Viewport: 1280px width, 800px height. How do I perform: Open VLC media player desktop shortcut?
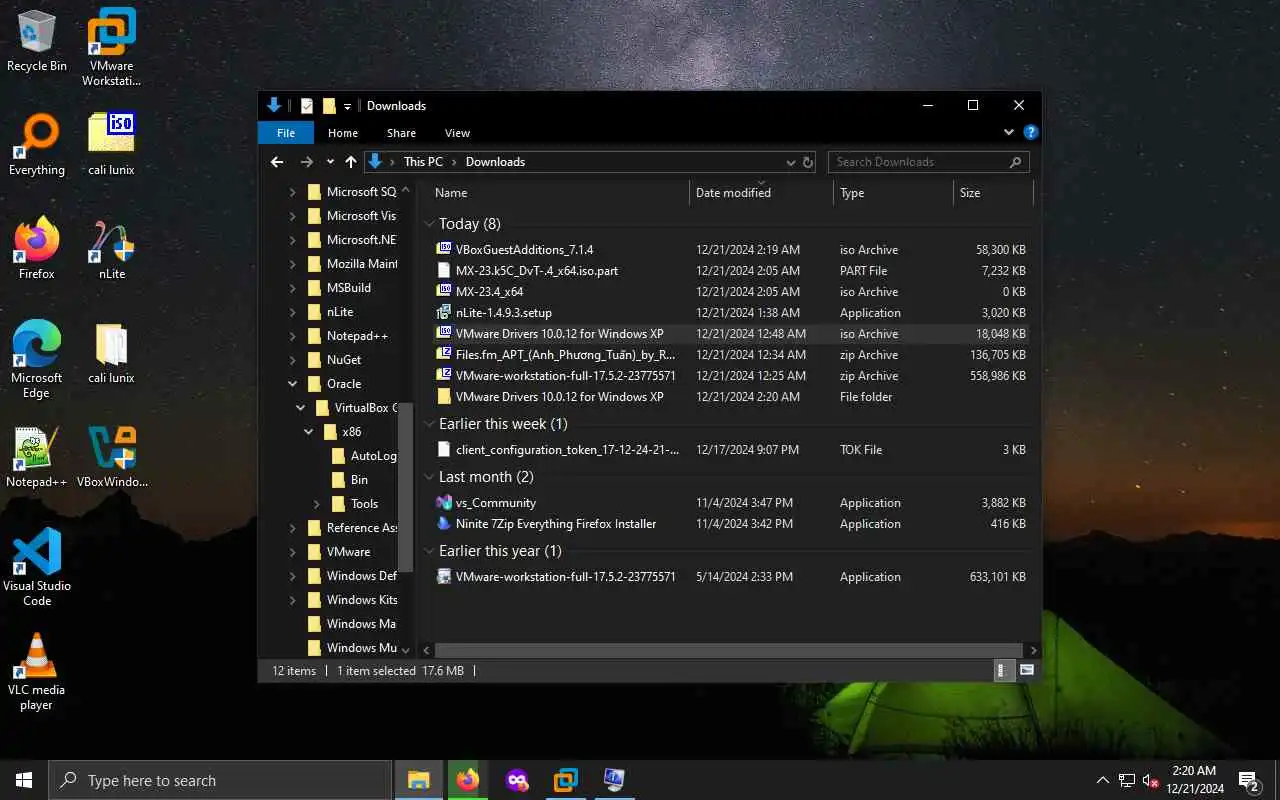[37, 671]
